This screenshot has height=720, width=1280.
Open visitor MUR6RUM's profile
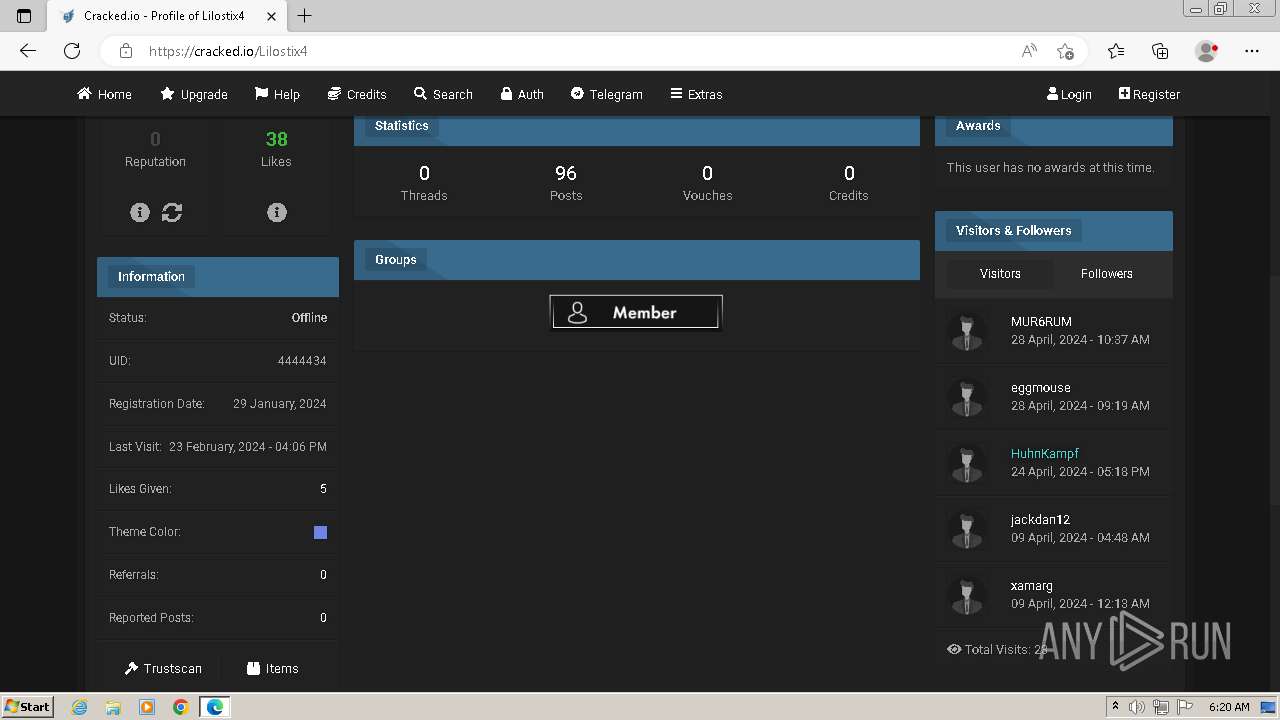tap(1041, 322)
